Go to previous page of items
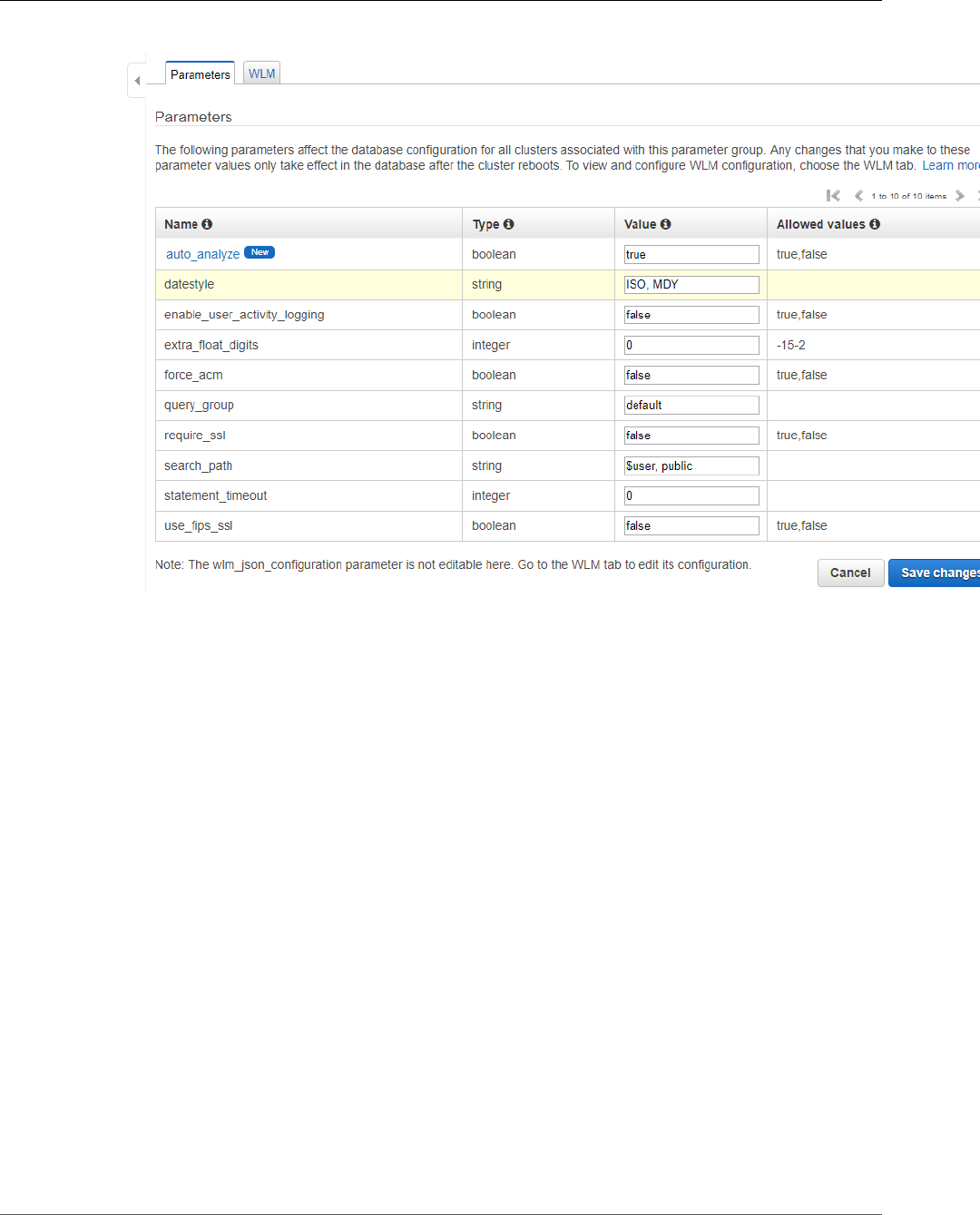The width and height of the screenshot is (980, 1215). (858, 196)
